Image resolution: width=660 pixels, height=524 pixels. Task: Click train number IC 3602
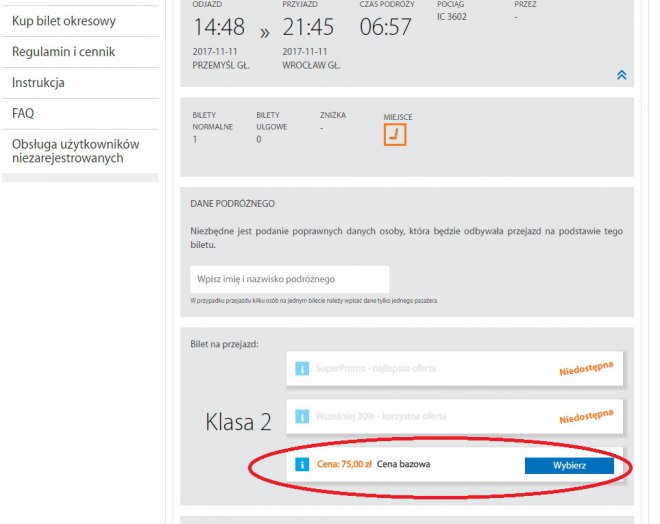(454, 17)
